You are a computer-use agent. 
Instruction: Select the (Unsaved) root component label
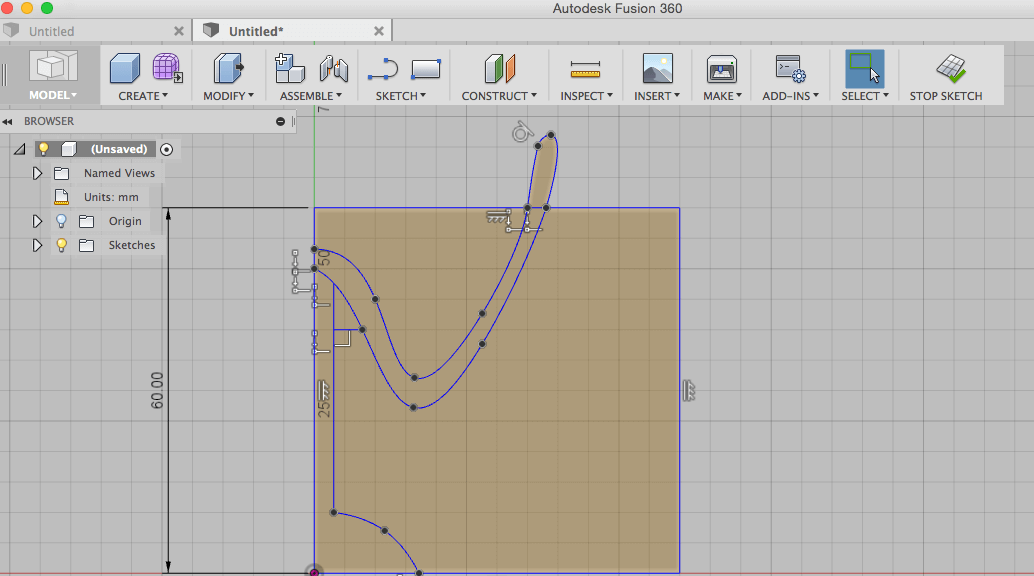119,149
